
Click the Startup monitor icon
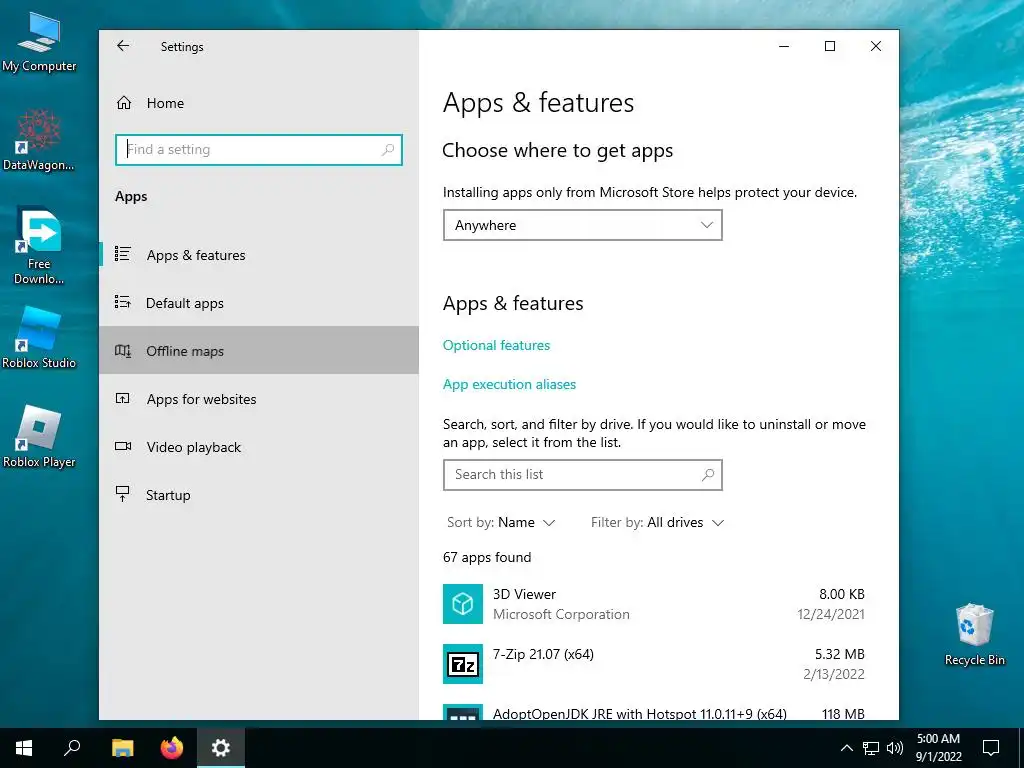(x=123, y=494)
